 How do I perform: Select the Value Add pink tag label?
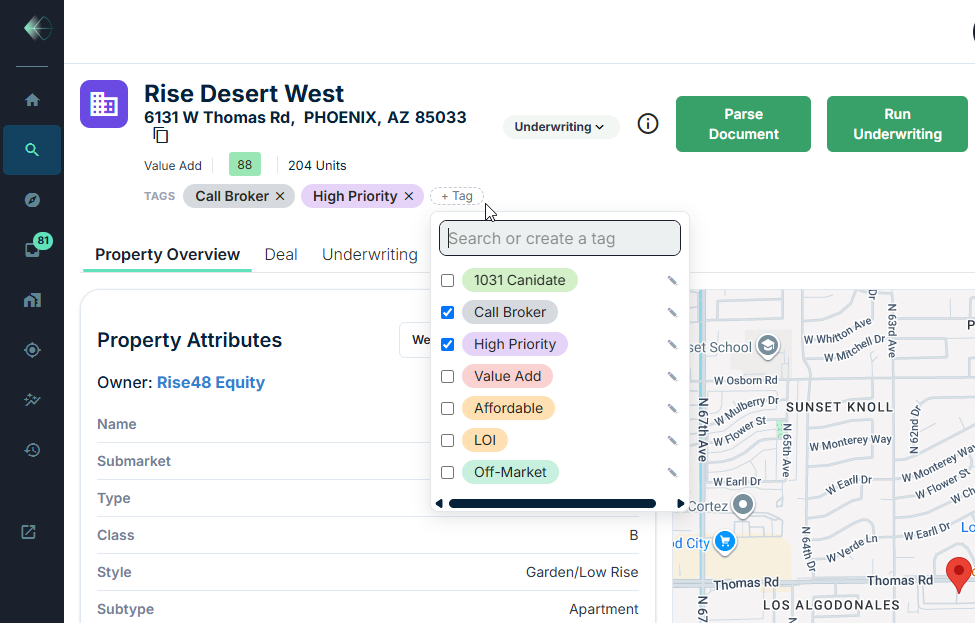pyautogui.click(x=507, y=376)
